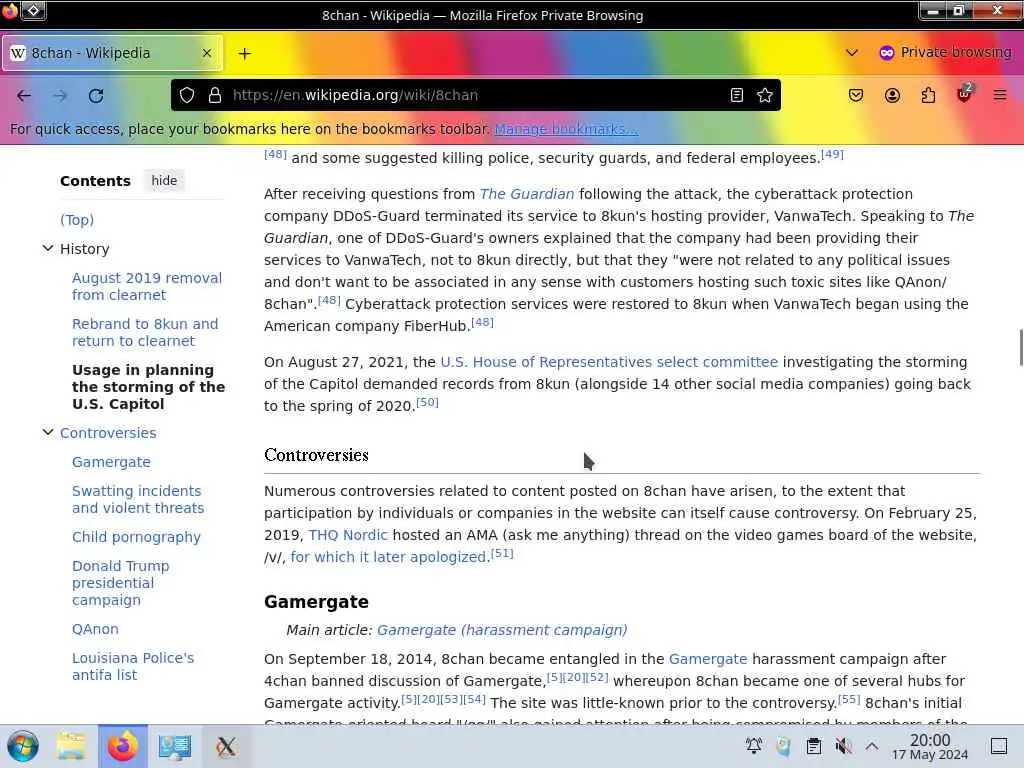Open Donald Trump presidential campaign entry
The image size is (1024, 768).
(120, 583)
